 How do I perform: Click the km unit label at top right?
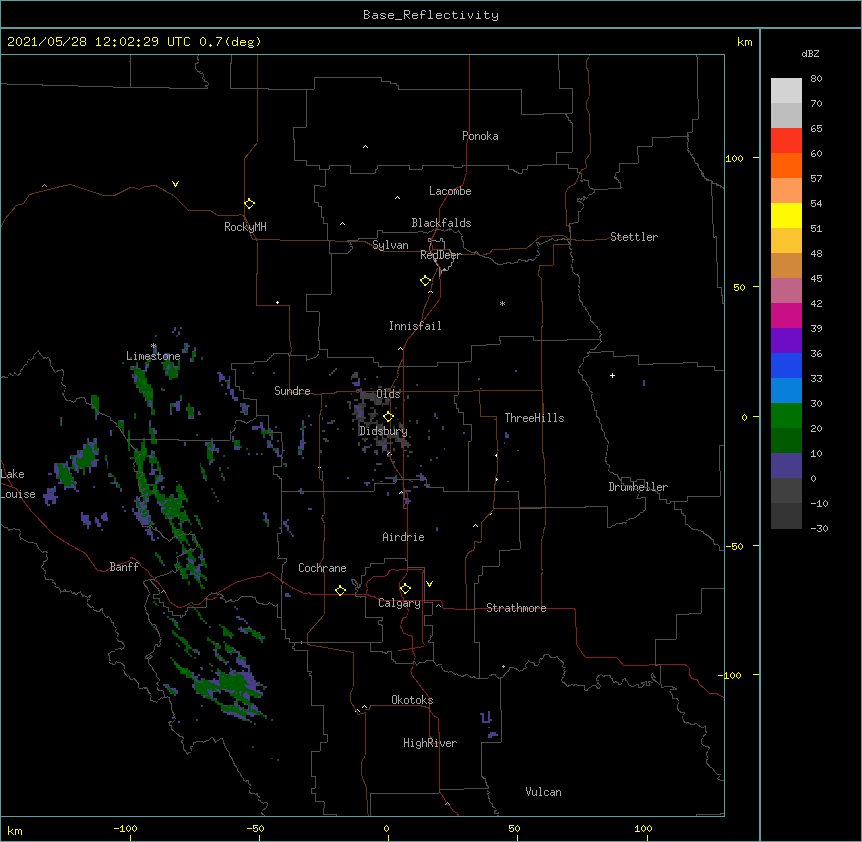click(x=744, y=42)
